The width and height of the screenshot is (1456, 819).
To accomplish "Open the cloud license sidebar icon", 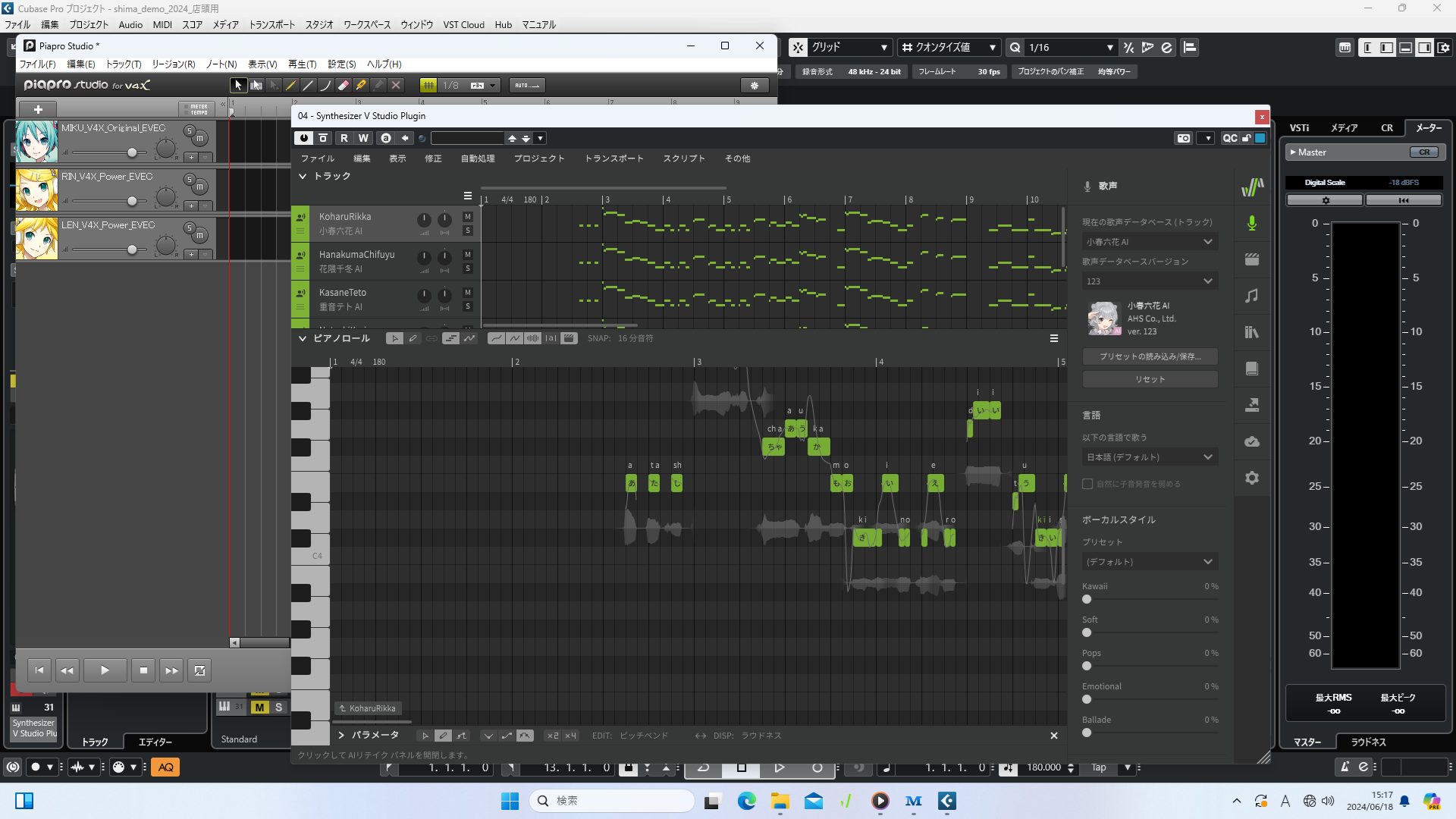I will 1252,441.
